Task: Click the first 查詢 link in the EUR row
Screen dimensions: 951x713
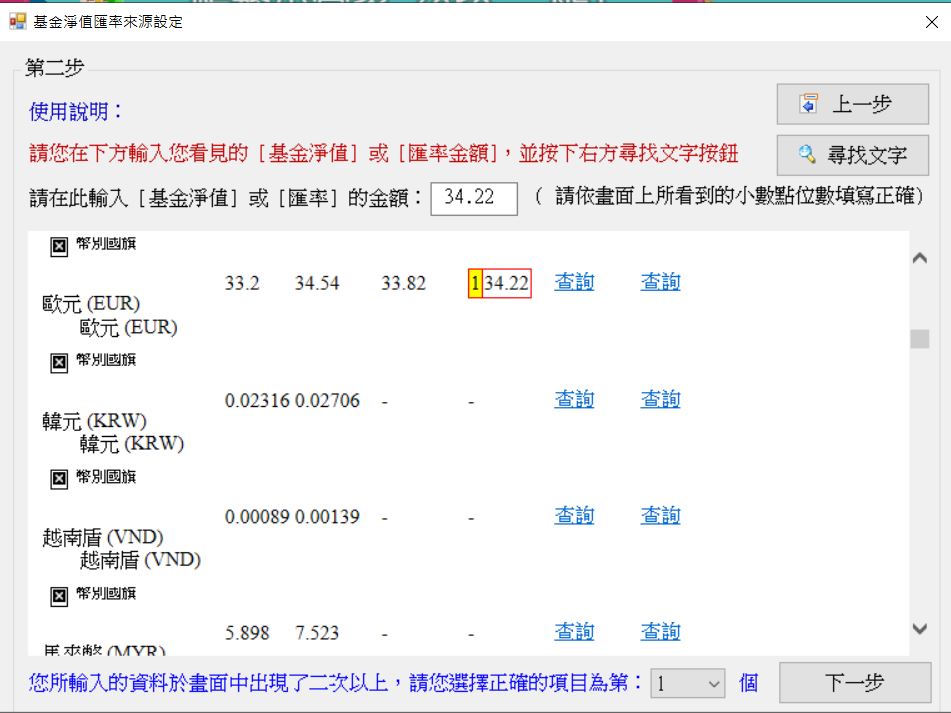Action: [x=574, y=282]
